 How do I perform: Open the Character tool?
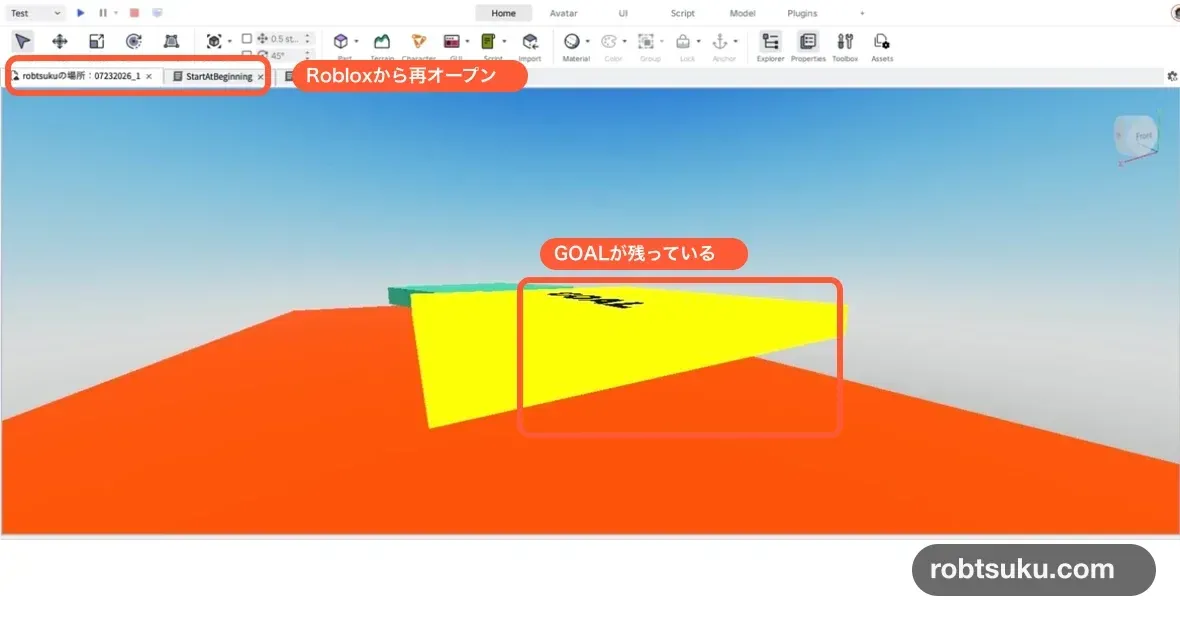(x=418, y=41)
